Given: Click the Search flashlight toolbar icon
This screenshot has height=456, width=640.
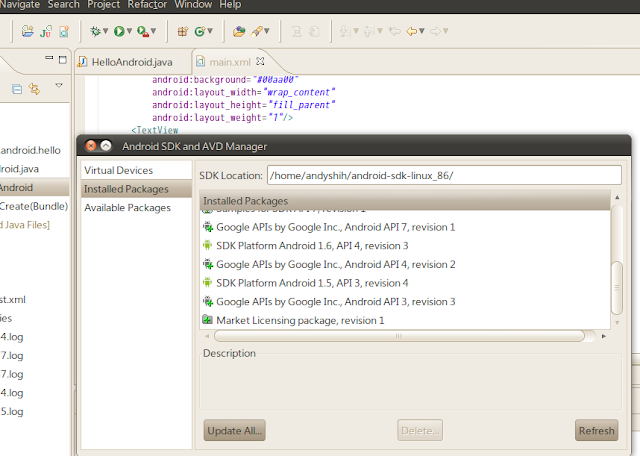Looking at the screenshot, I should click(x=257, y=31).
